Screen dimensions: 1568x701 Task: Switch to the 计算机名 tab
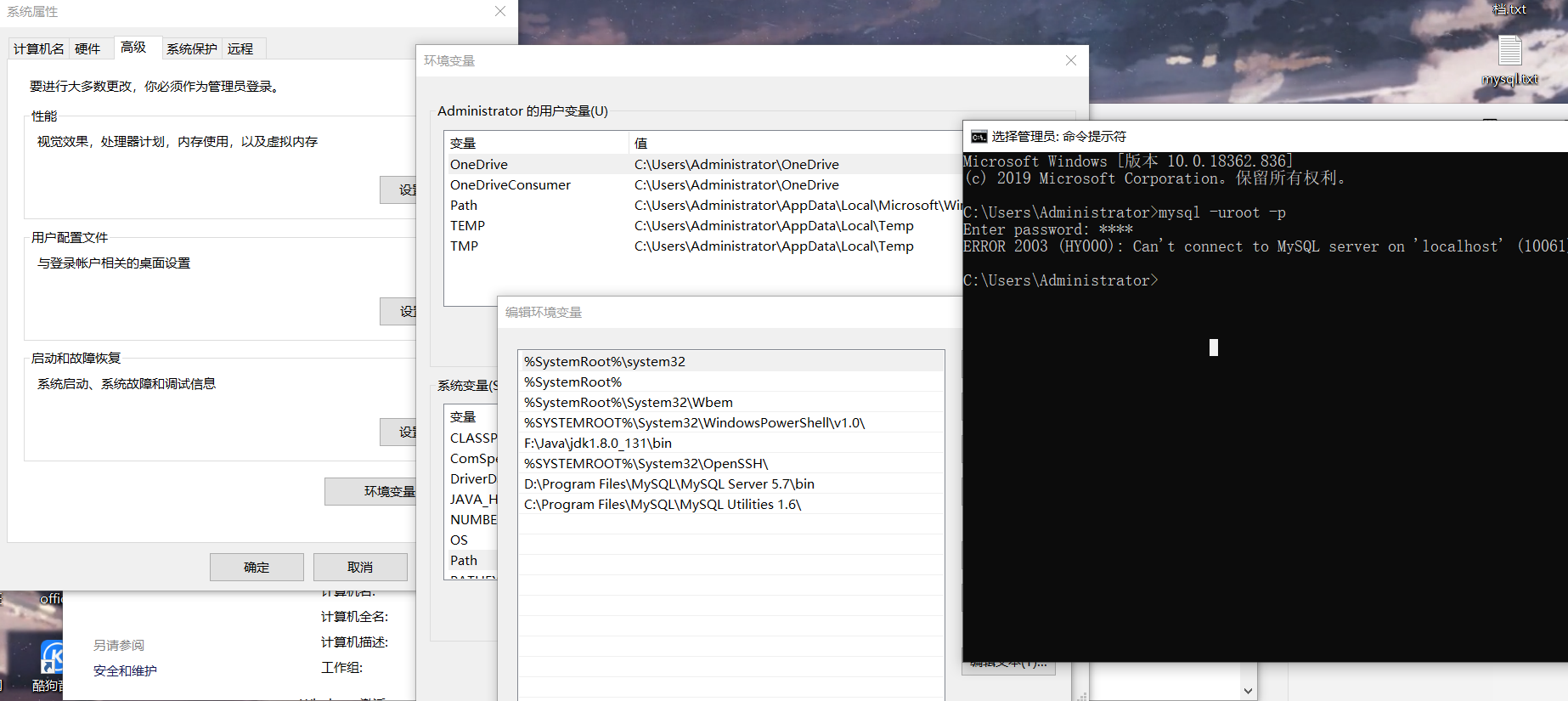(38, 48)
